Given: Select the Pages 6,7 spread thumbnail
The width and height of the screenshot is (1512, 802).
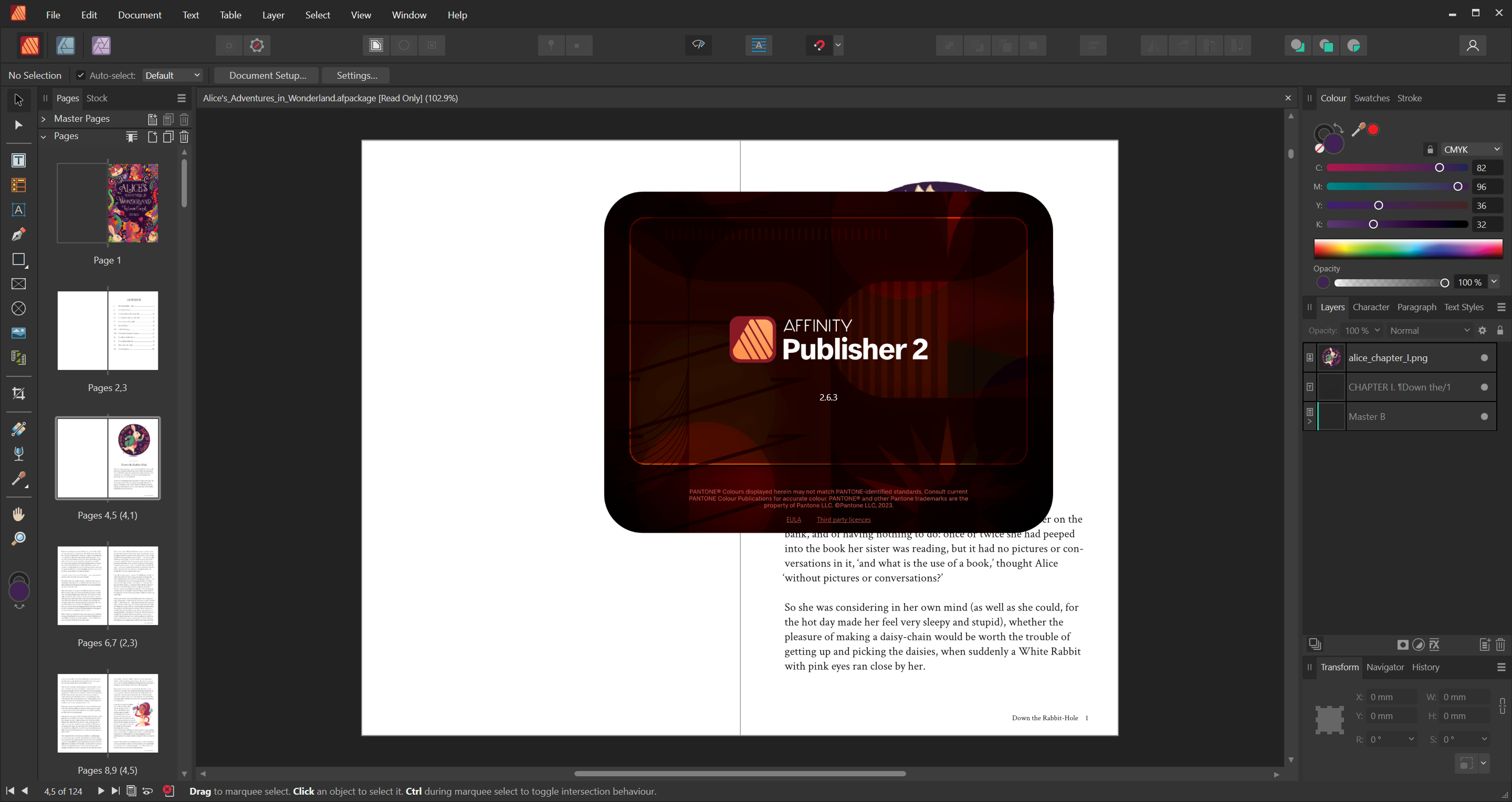Looking at the screenshot, I should click(x=108, y=586).
